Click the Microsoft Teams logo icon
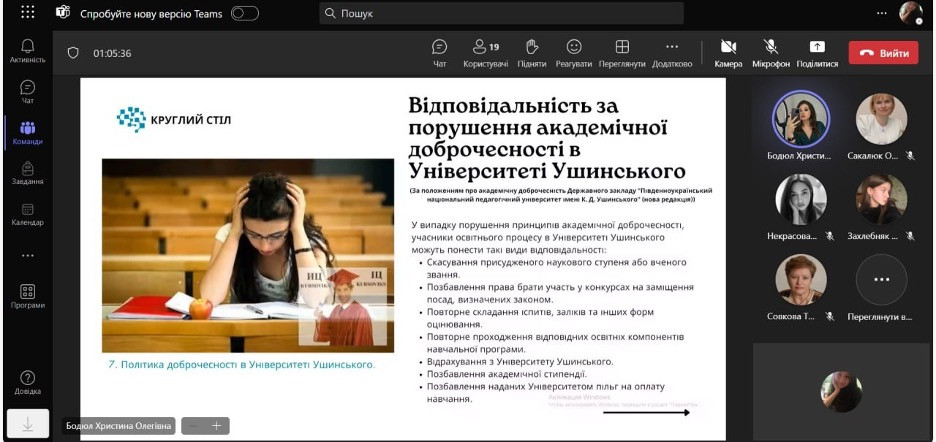The width and height of the screenshot is (936, 442). tap(63, 13)
